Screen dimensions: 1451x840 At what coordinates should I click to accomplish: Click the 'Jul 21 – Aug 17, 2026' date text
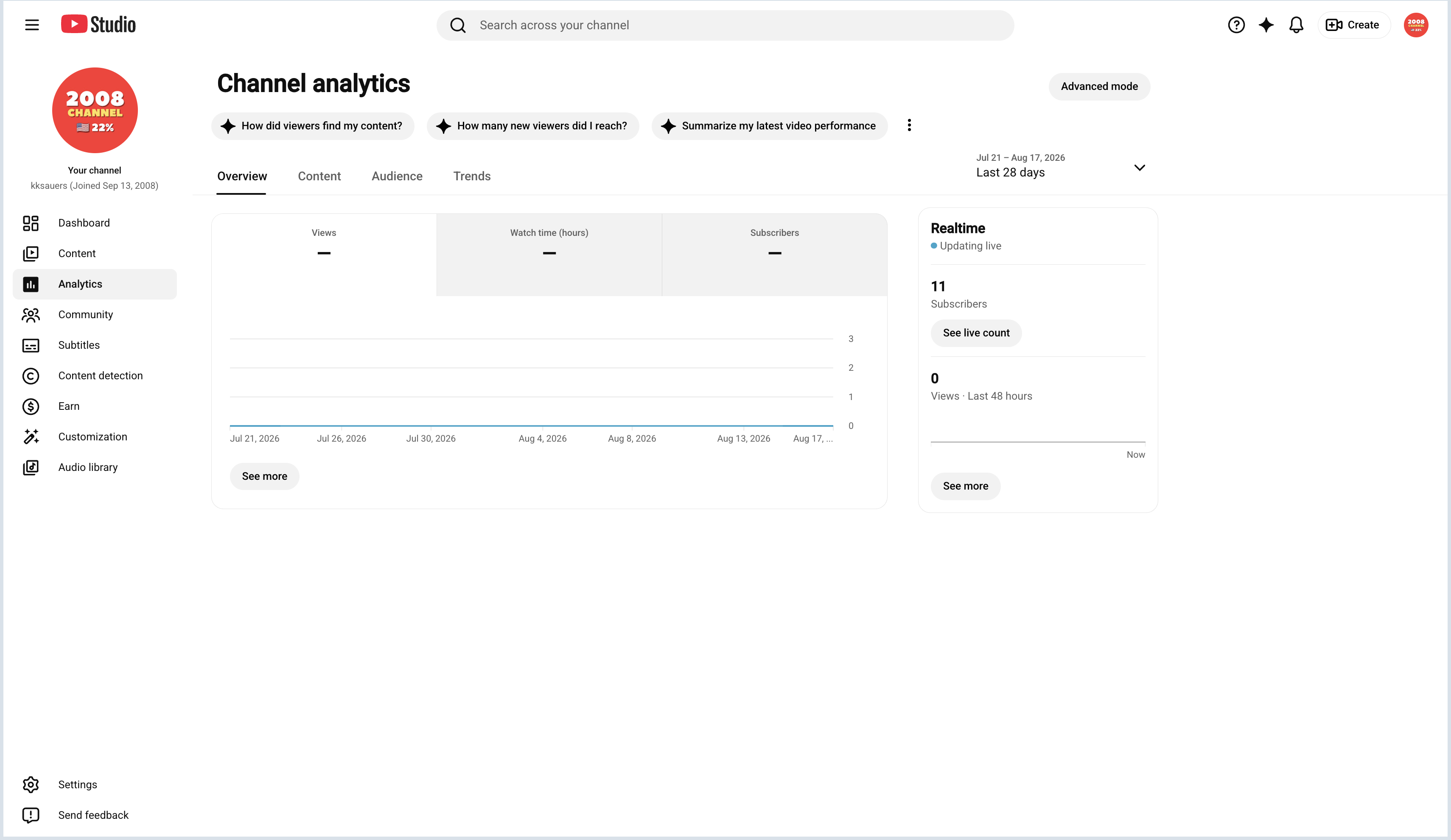1020,158
